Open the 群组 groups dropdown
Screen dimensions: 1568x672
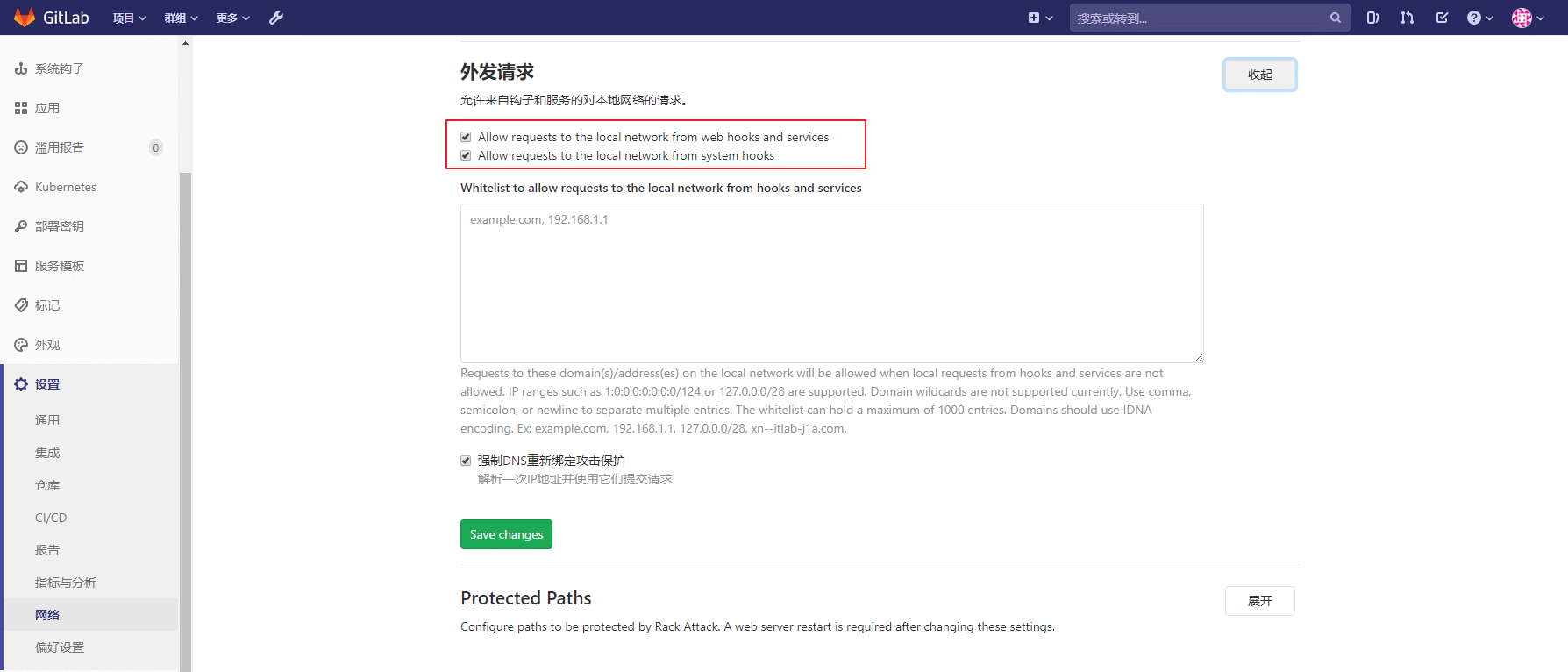[x=181, y=18]
